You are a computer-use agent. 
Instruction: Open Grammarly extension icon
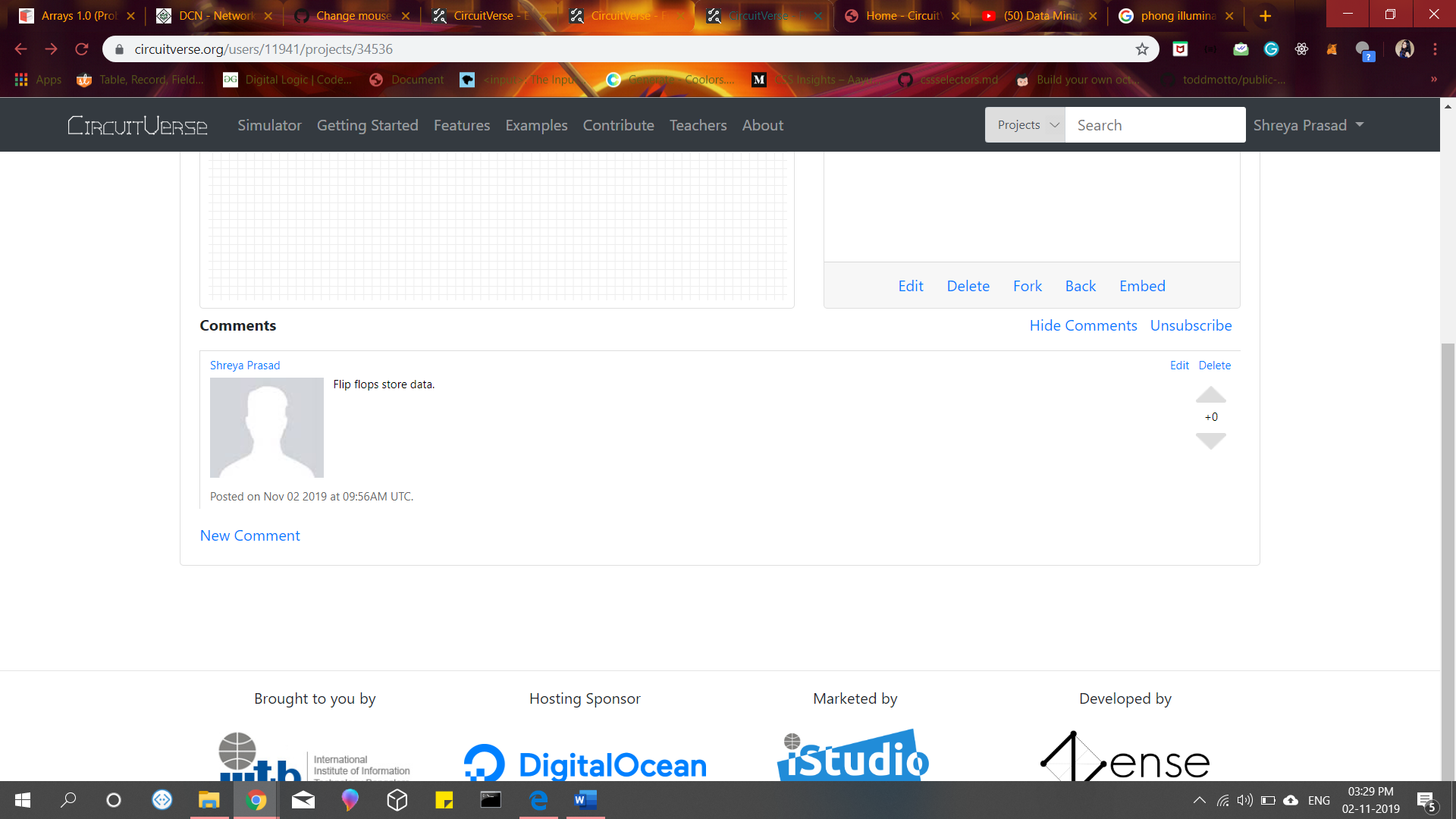click(1271, 49)
